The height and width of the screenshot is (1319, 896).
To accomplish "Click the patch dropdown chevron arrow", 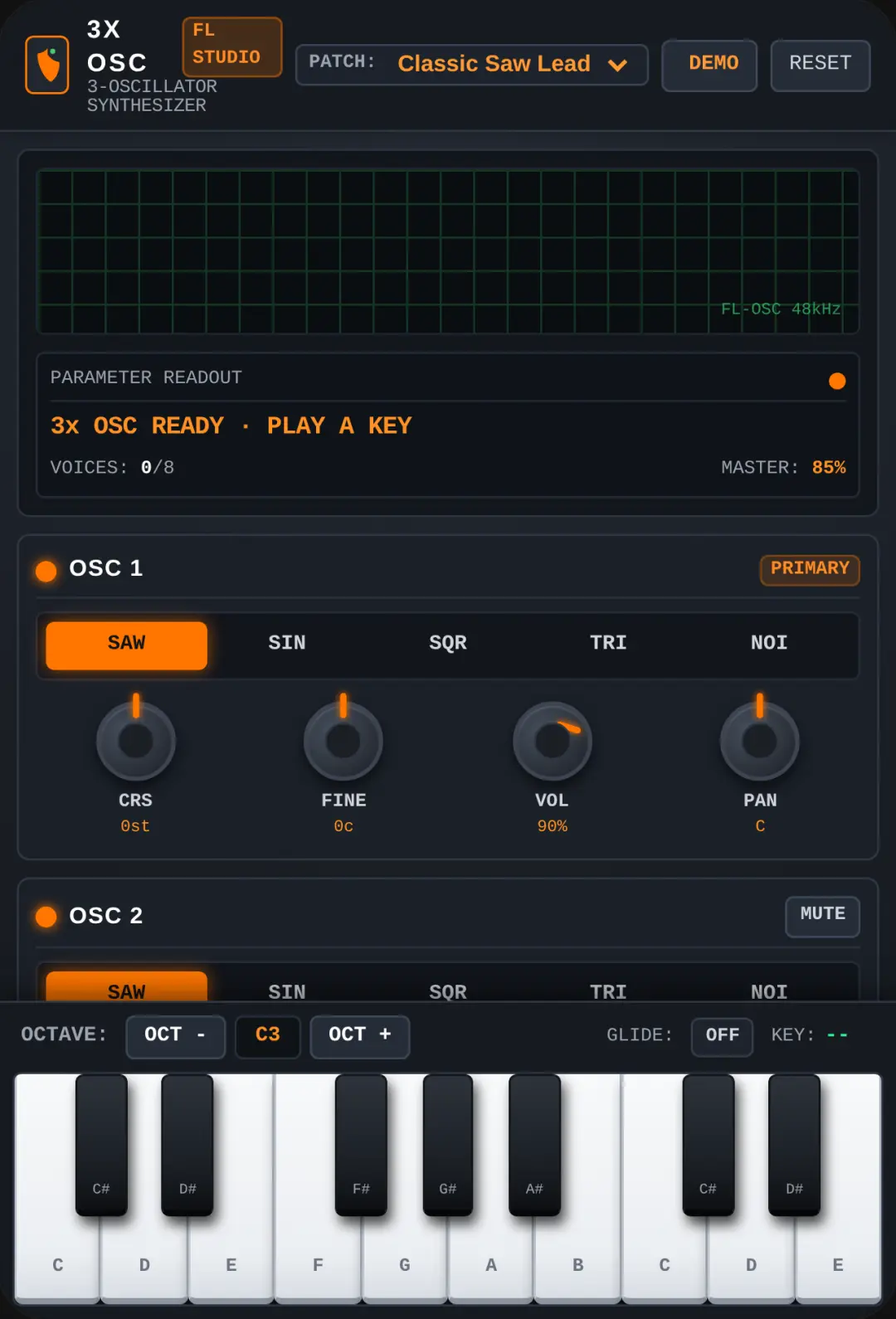I will coord(617,65).
